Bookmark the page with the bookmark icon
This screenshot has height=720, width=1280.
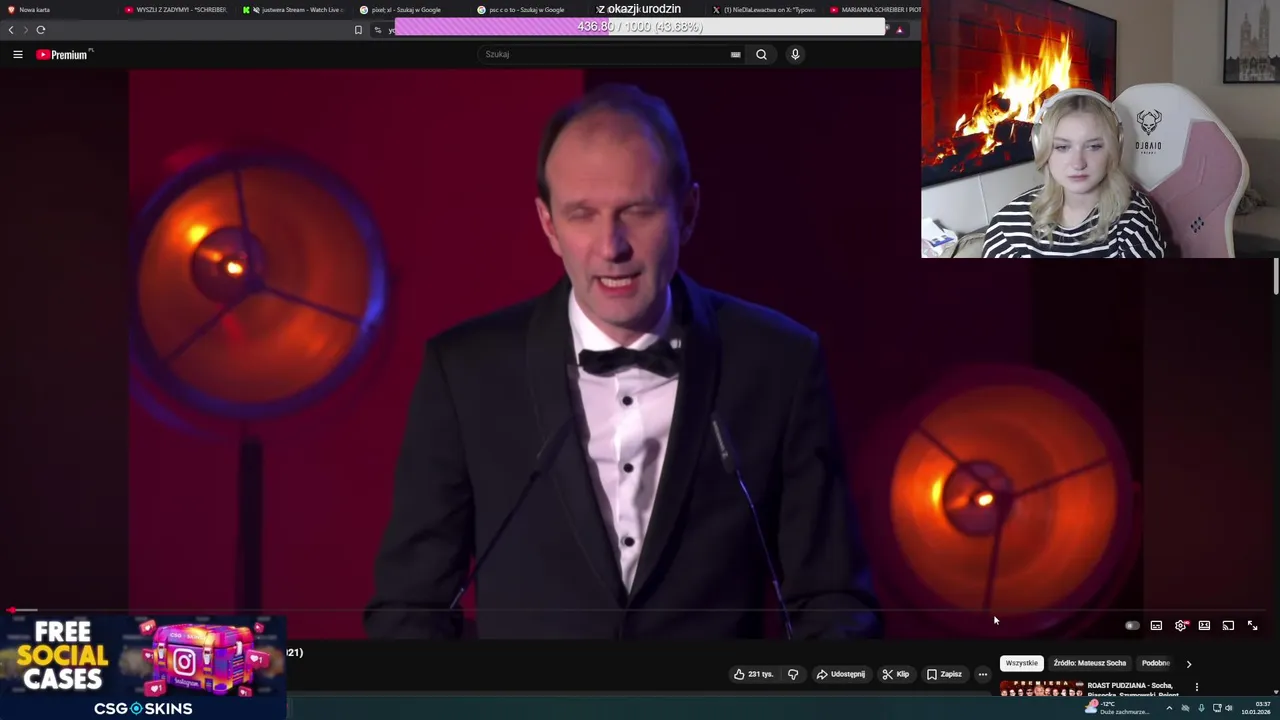(358, 30)
